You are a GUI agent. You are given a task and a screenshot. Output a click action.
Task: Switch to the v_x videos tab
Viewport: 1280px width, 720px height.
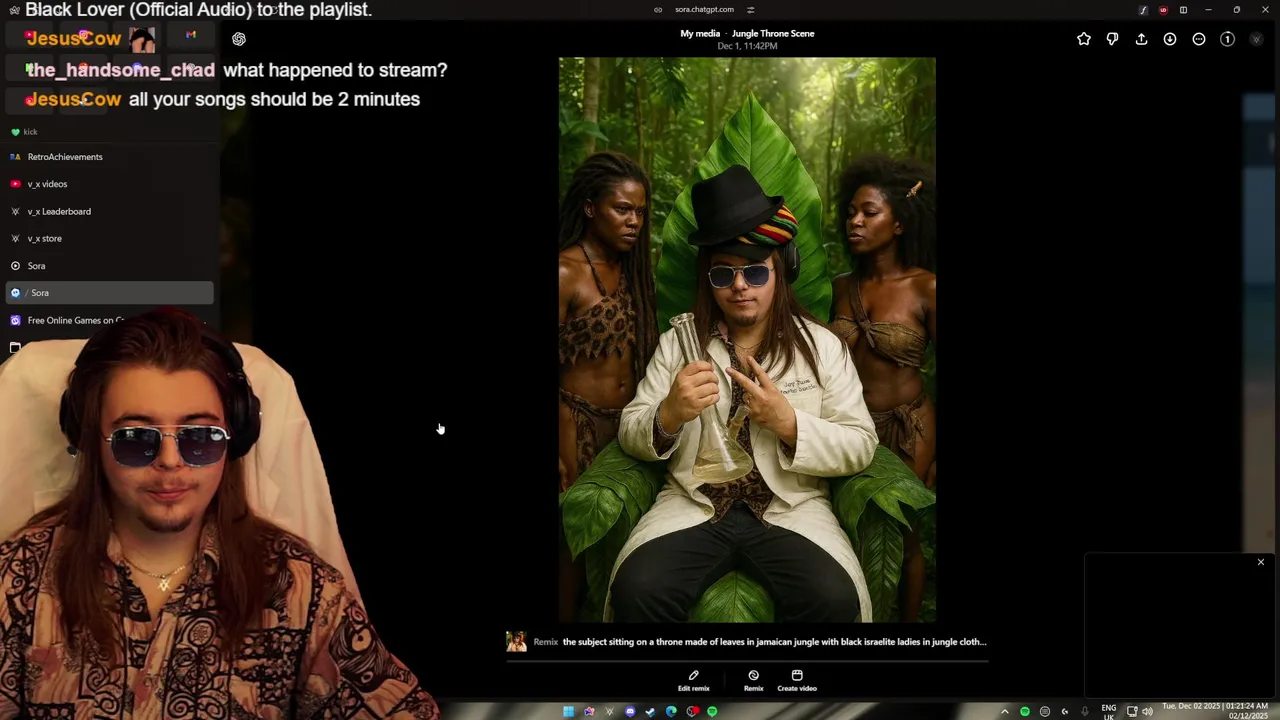click(110, 184)
